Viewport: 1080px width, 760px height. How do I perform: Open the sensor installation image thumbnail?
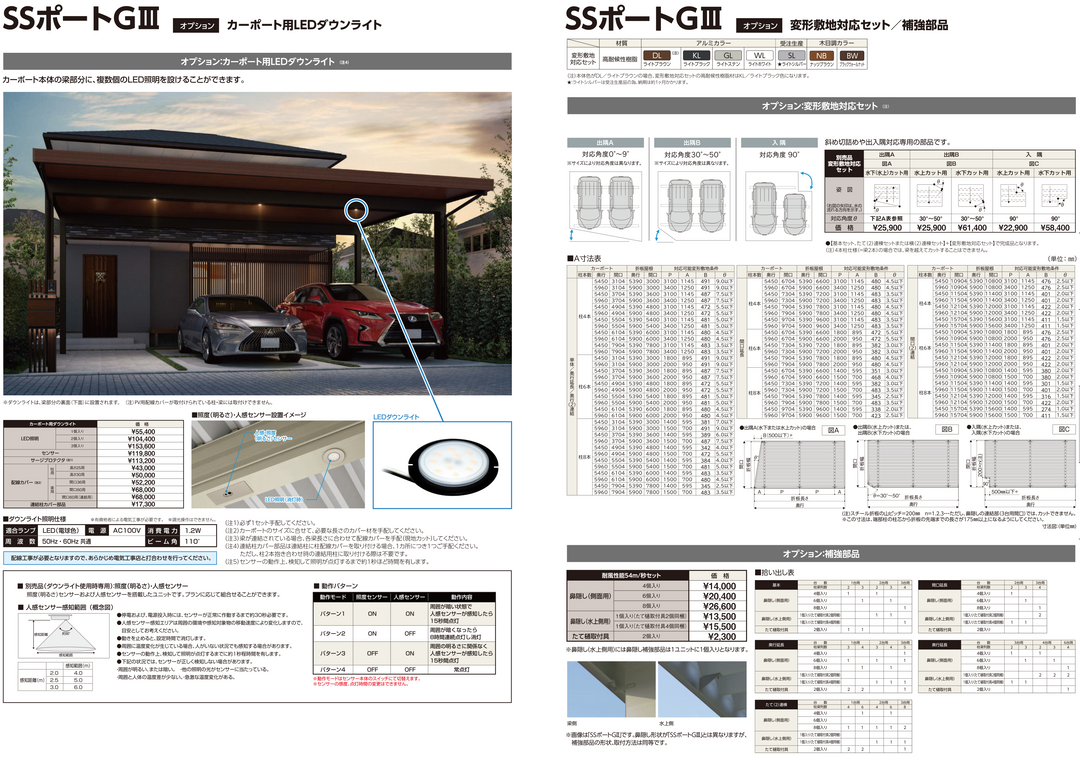(278, 464)
